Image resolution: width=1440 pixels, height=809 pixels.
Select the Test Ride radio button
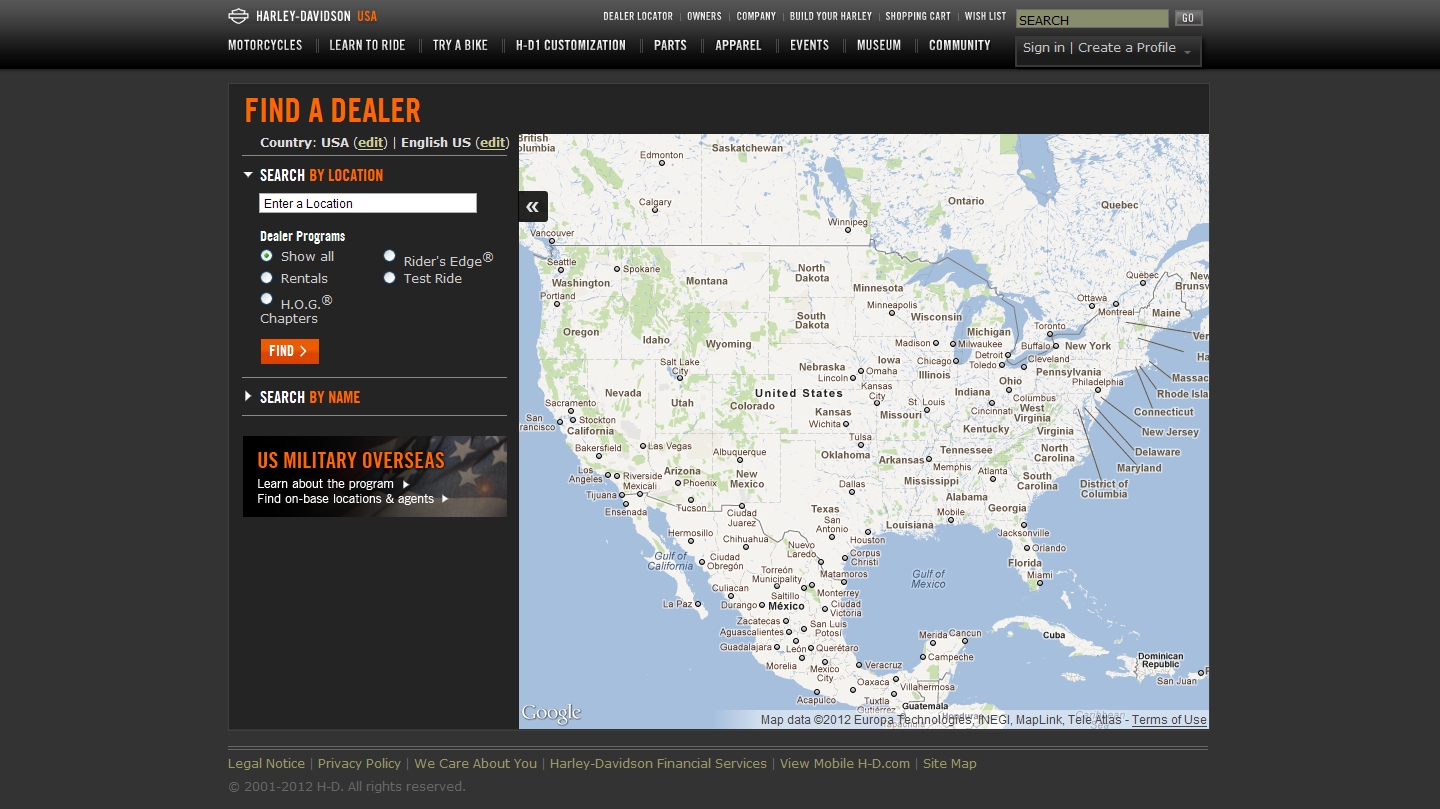(389, 278)
